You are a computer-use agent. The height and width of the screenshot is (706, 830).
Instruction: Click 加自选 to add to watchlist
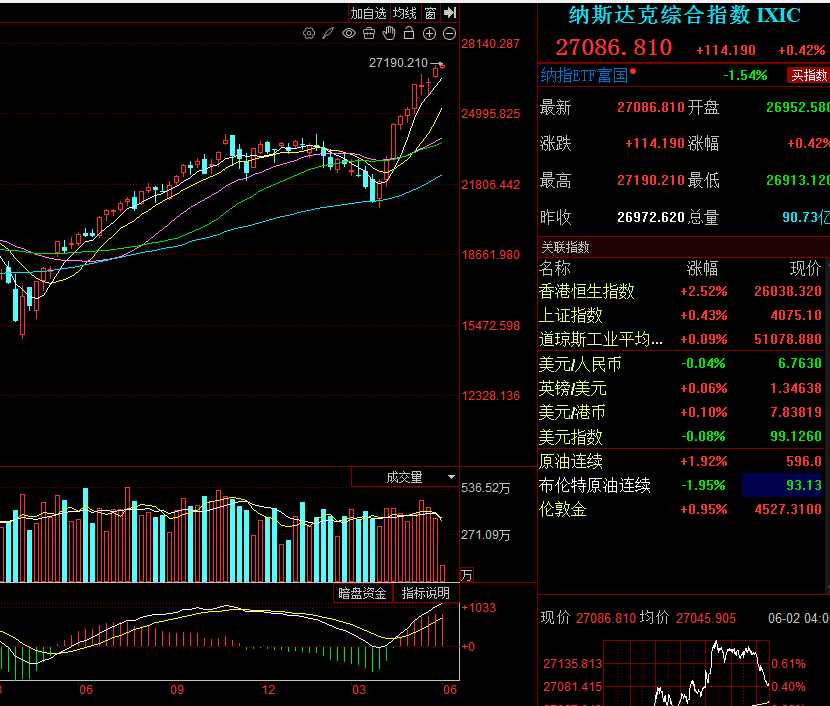click(x=368, y=13)
